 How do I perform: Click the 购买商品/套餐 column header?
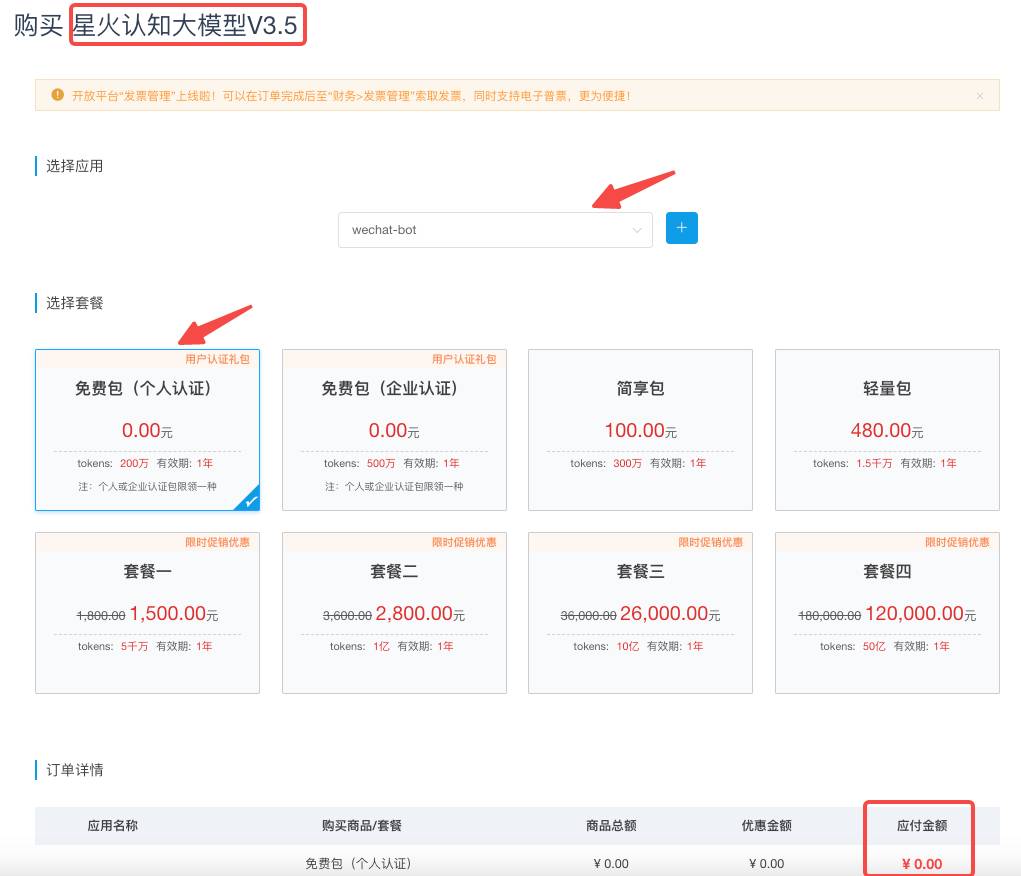pos(361,825)
